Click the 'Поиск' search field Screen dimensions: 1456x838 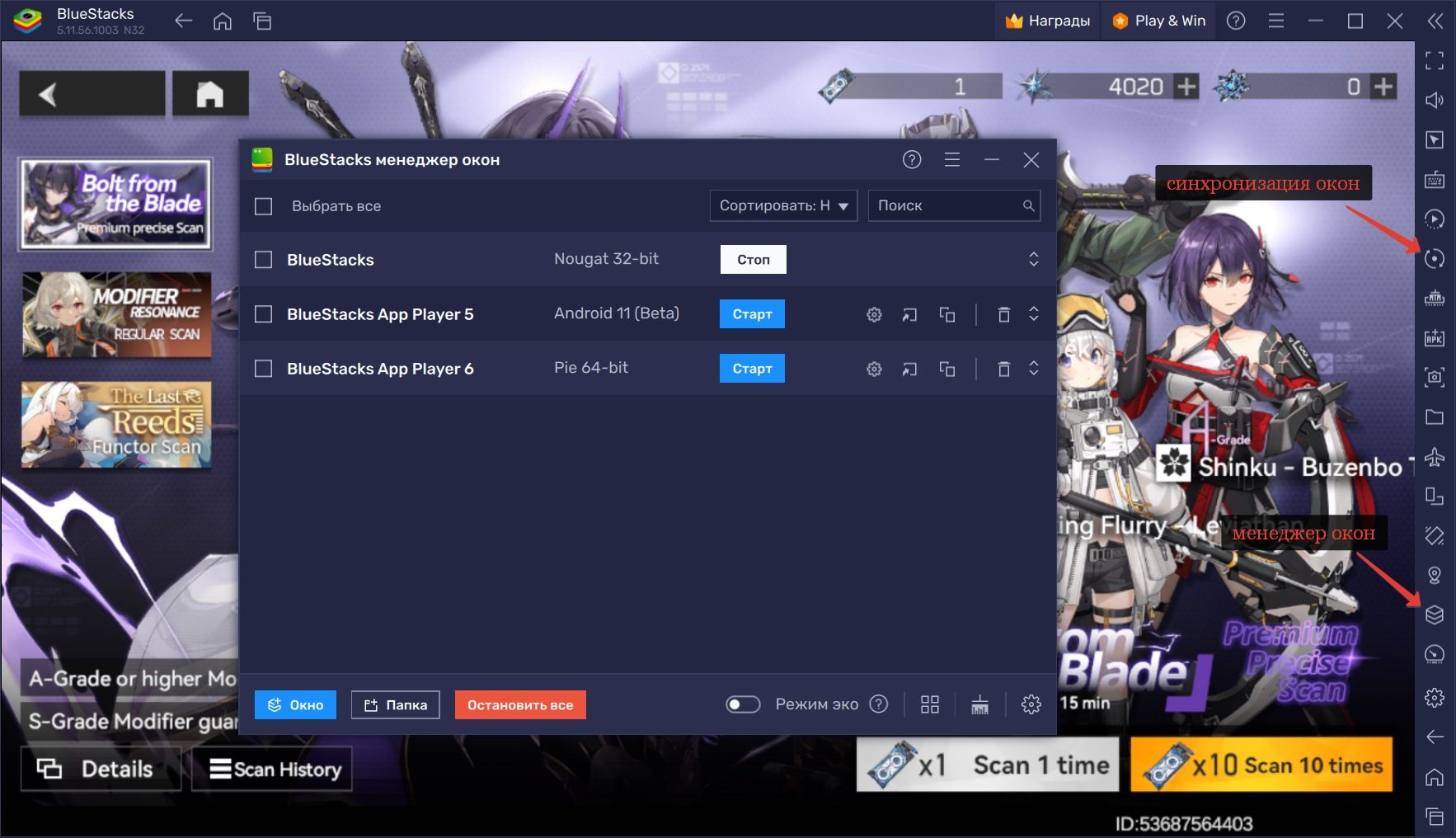[954, 205]
